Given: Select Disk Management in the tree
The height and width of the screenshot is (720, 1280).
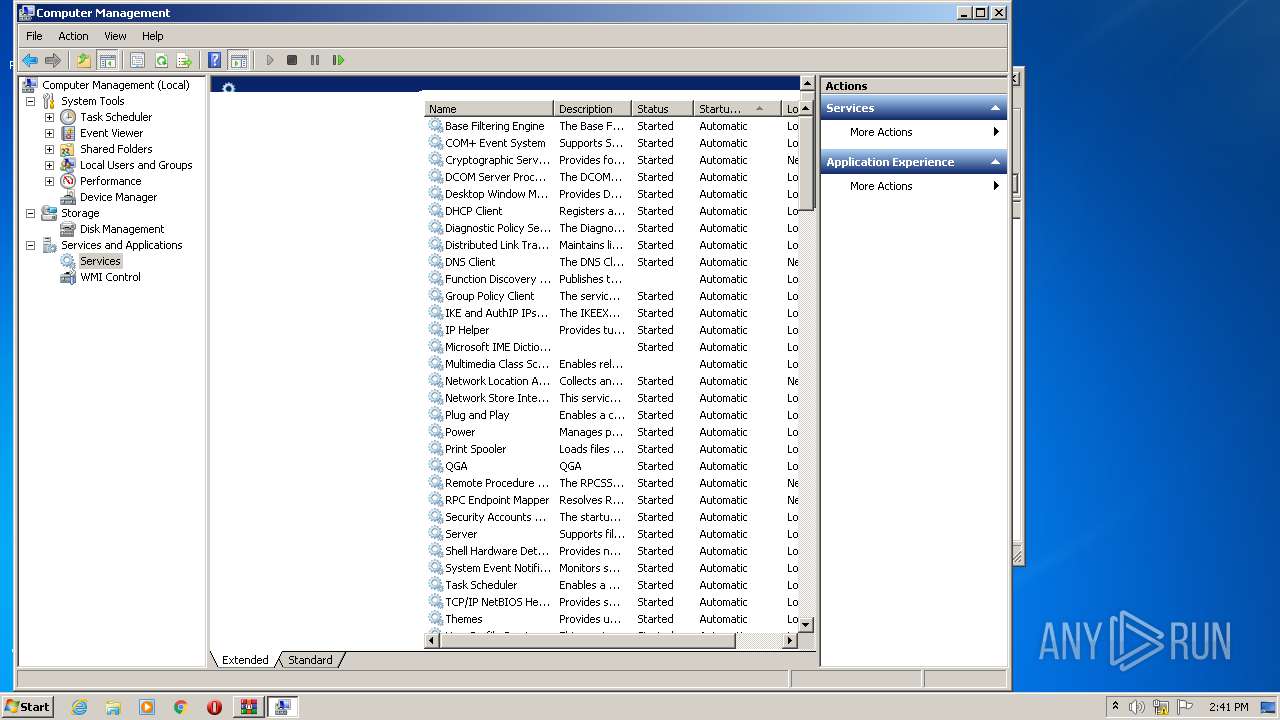Looking at the screenshot, I should coord(122,229).
